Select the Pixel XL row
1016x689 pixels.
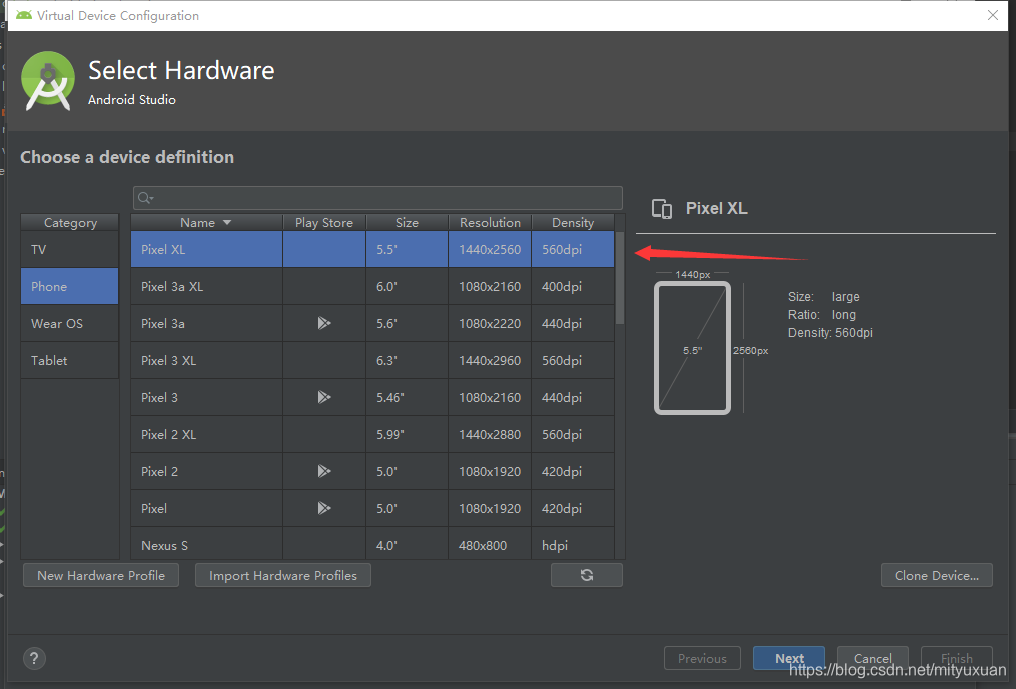pos(373,250)
